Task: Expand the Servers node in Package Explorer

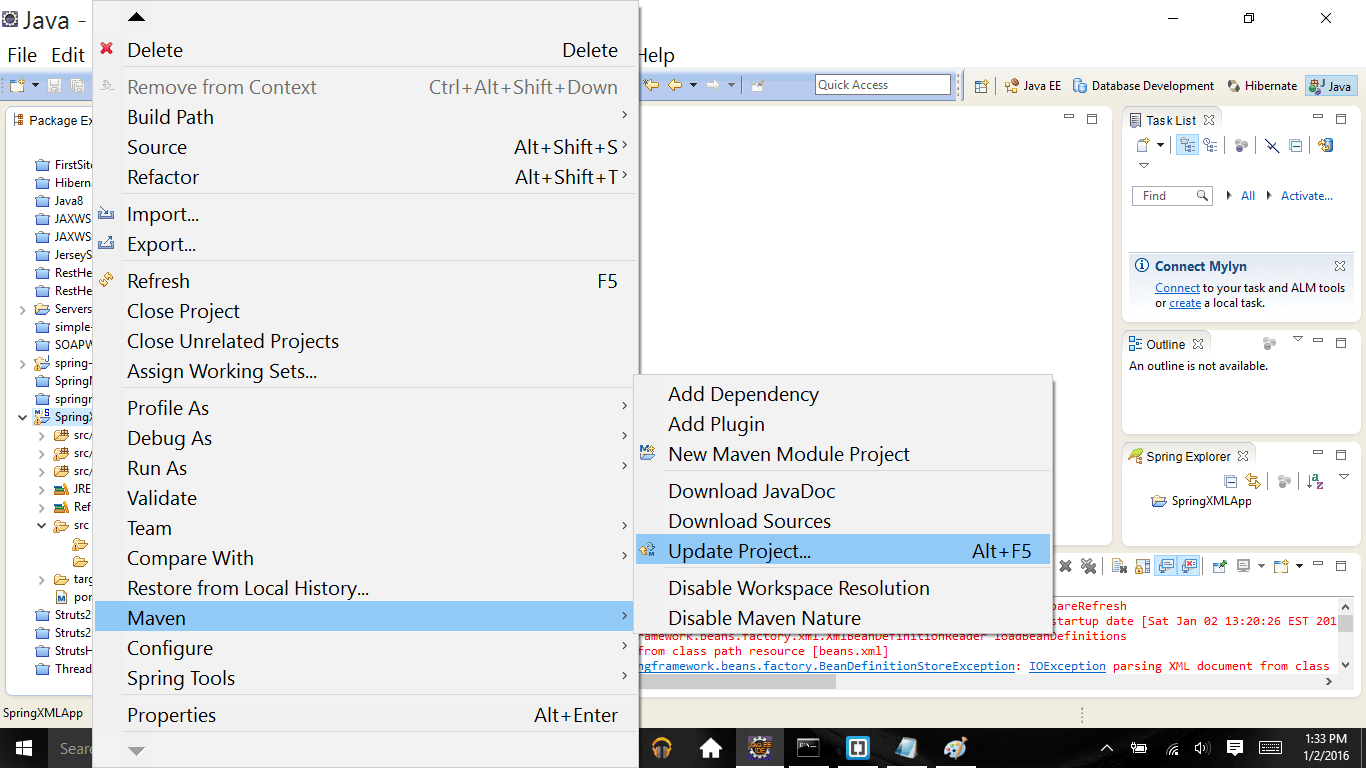Action: point(21,308)
